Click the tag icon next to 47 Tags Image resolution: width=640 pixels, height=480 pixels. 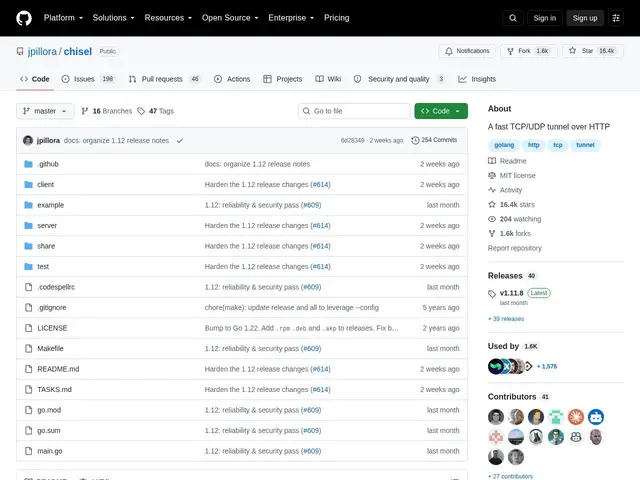tap(141, 111)
